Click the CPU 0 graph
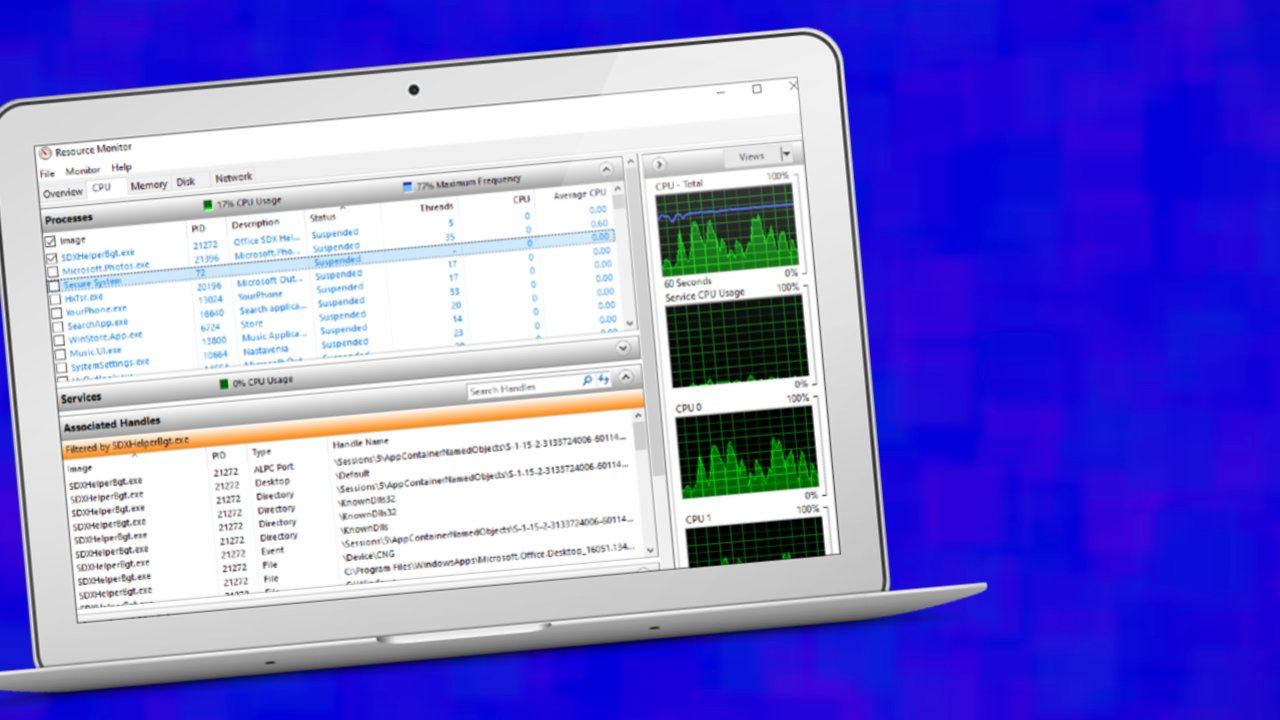 coord(746,450)
